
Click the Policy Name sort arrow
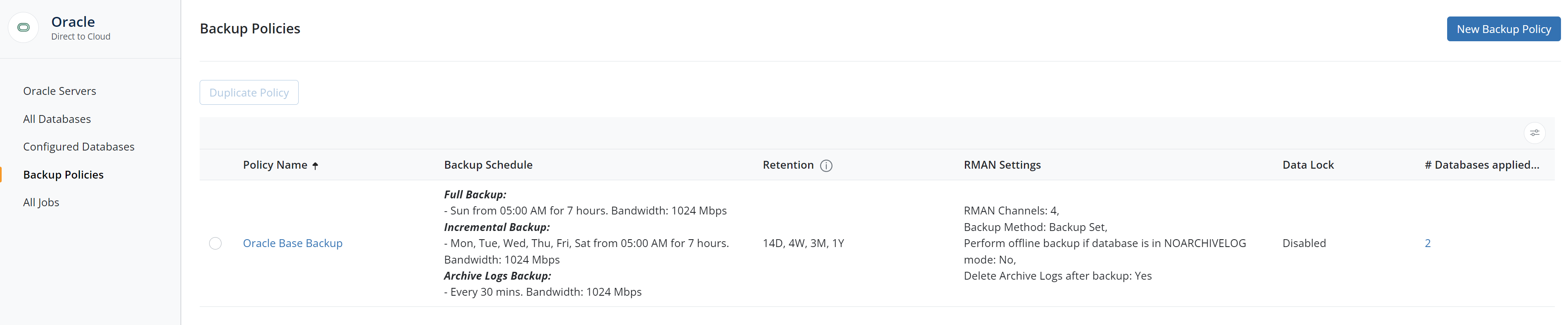[x=315, y=165]
